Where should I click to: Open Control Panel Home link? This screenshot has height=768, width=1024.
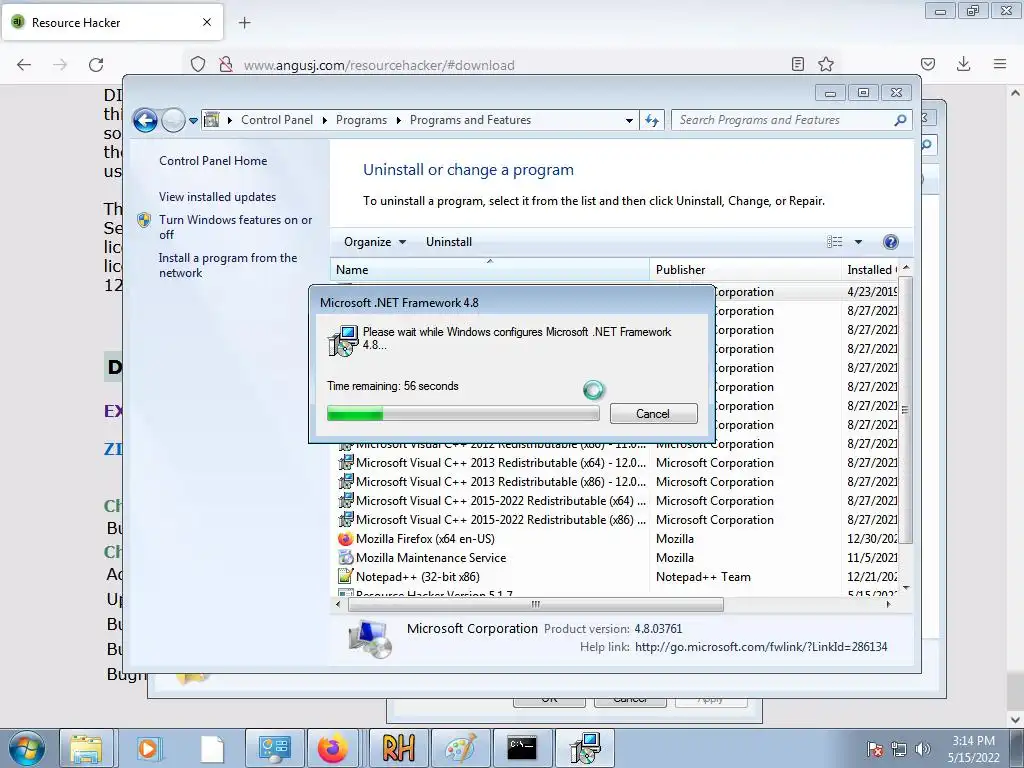213,161
